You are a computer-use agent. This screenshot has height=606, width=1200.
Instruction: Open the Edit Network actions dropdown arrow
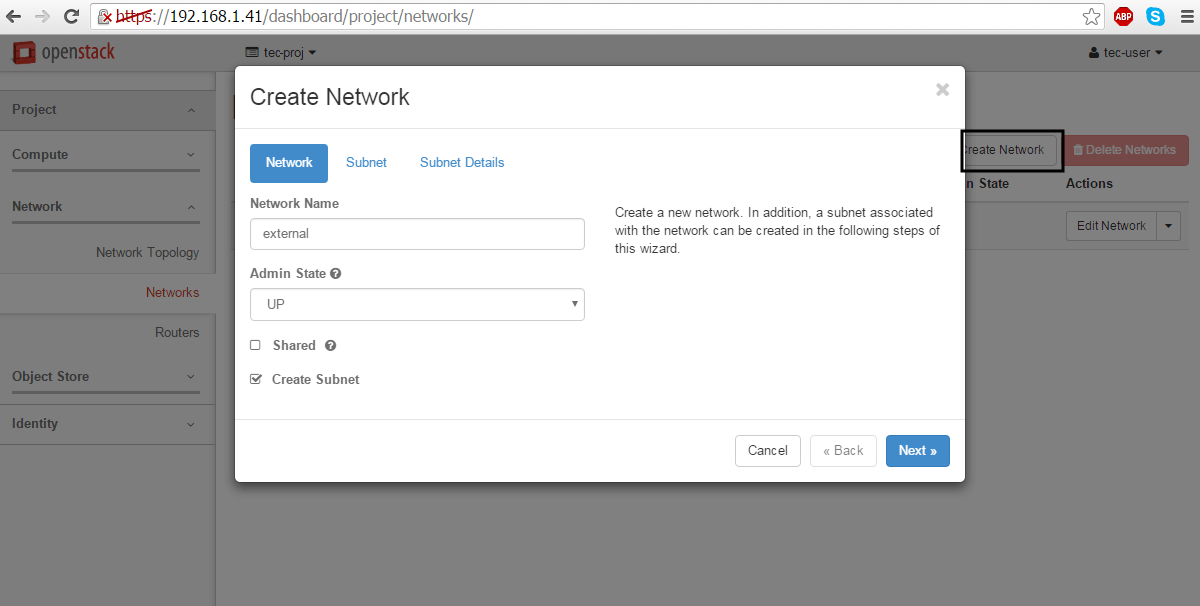tap(1169, 226)
